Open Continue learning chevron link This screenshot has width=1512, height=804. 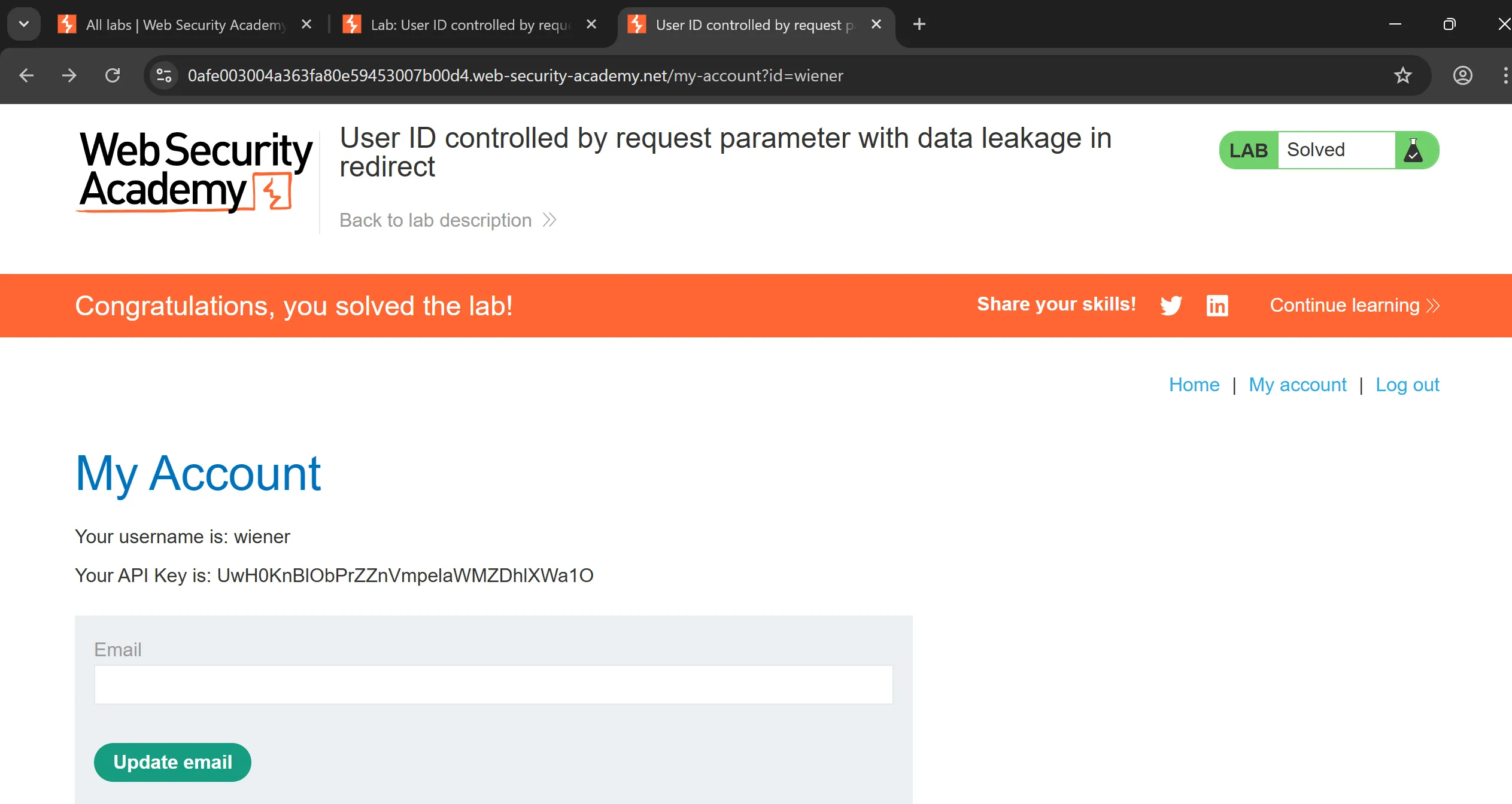point(1354,305)
